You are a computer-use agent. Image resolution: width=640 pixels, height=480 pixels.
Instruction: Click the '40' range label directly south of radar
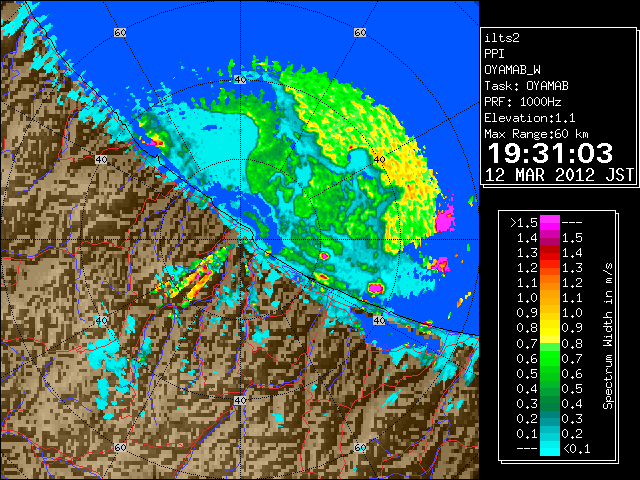[x=240, y=400]
